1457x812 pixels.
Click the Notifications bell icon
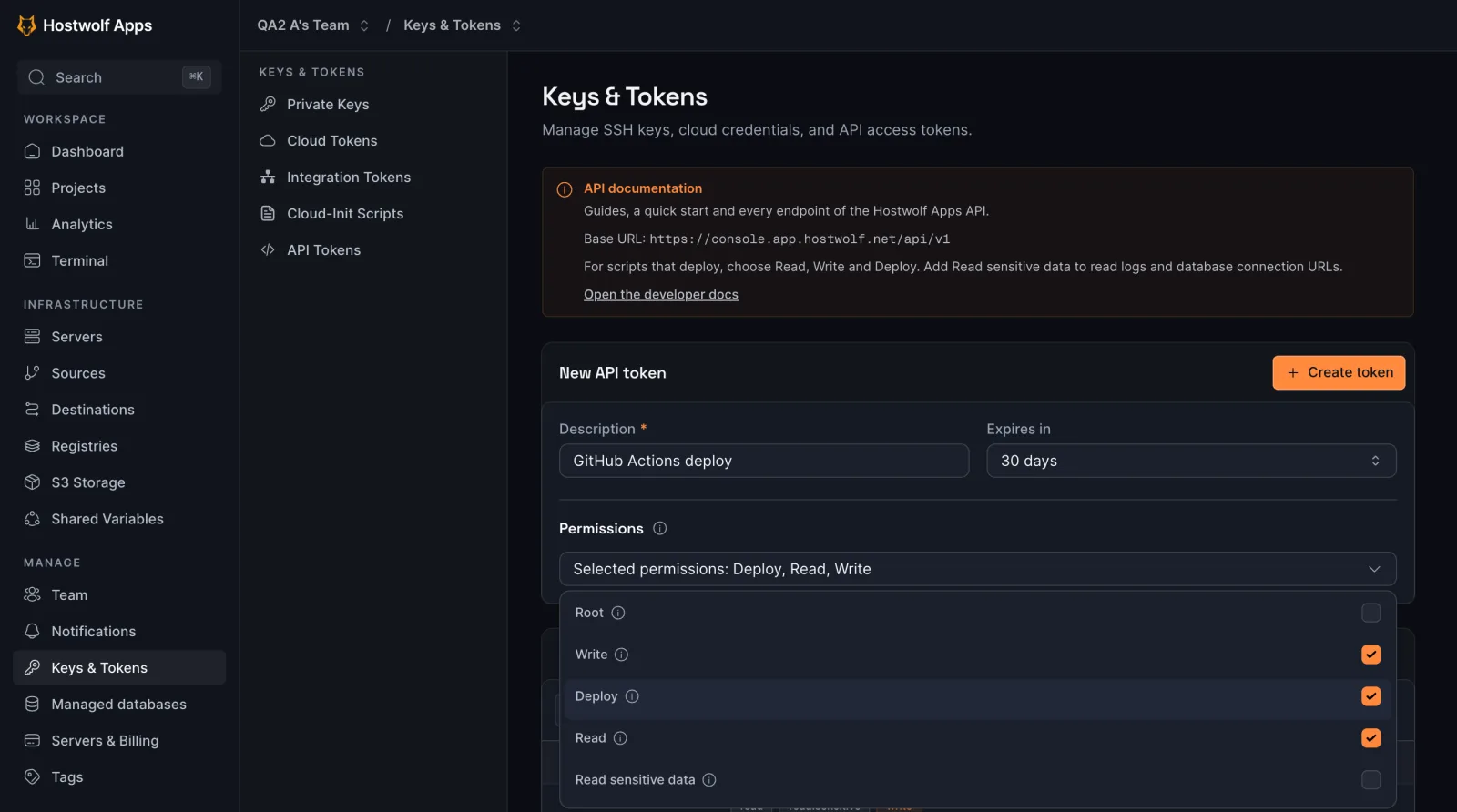(32, 631)
